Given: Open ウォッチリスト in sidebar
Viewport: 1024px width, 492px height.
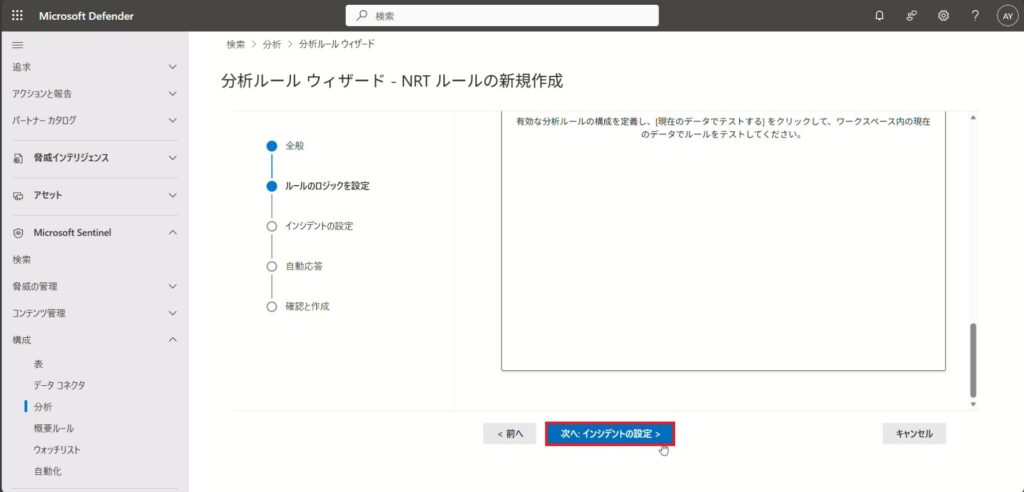Looking at the screenshot, I should click(x=57, y=450).
